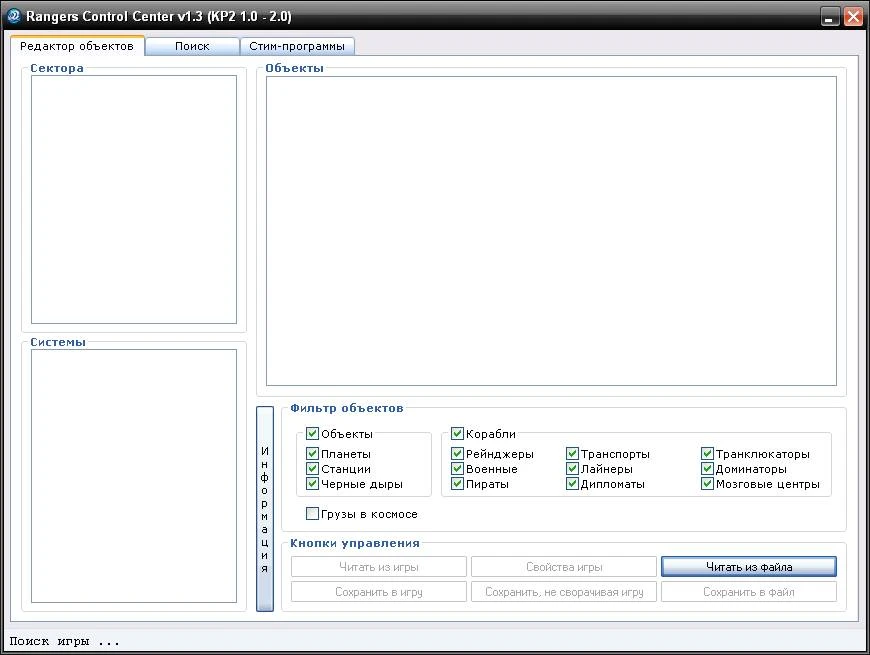Uncheck the Планеты checkbox
This screenshot has width=870, height=655.
pos(313,454)
